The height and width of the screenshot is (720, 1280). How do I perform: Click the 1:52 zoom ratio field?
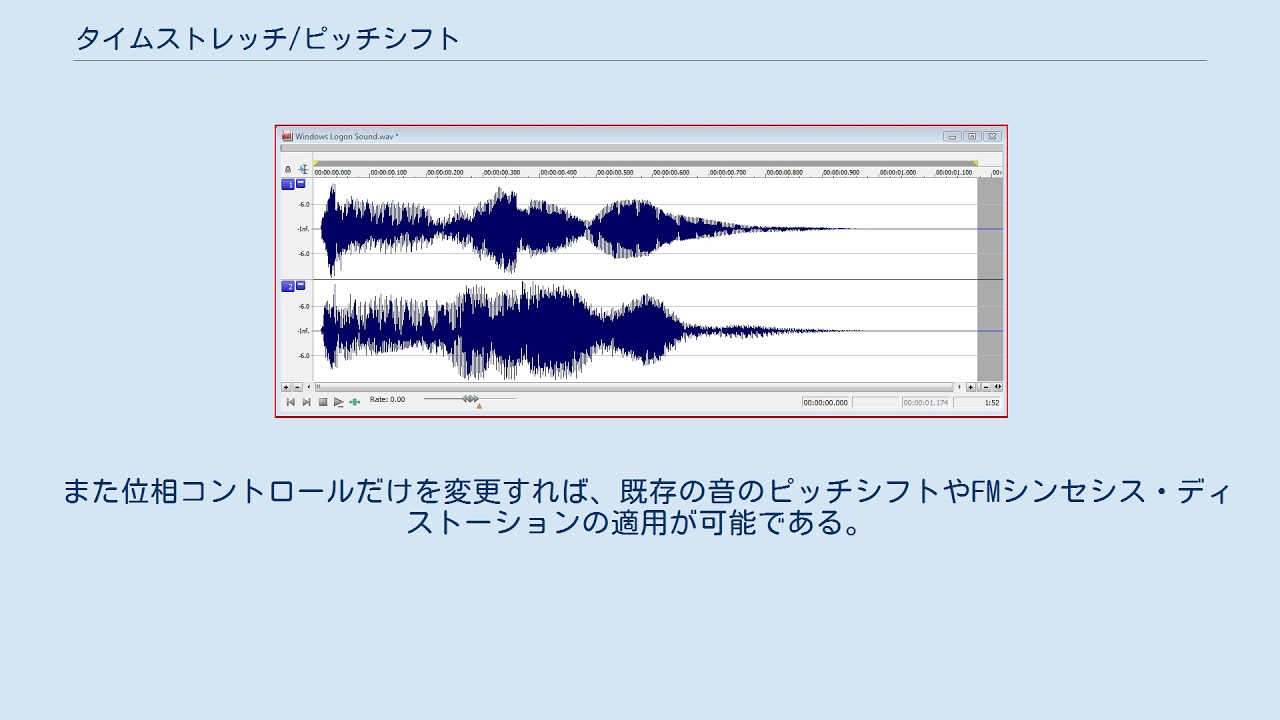(x=978, y=402)
